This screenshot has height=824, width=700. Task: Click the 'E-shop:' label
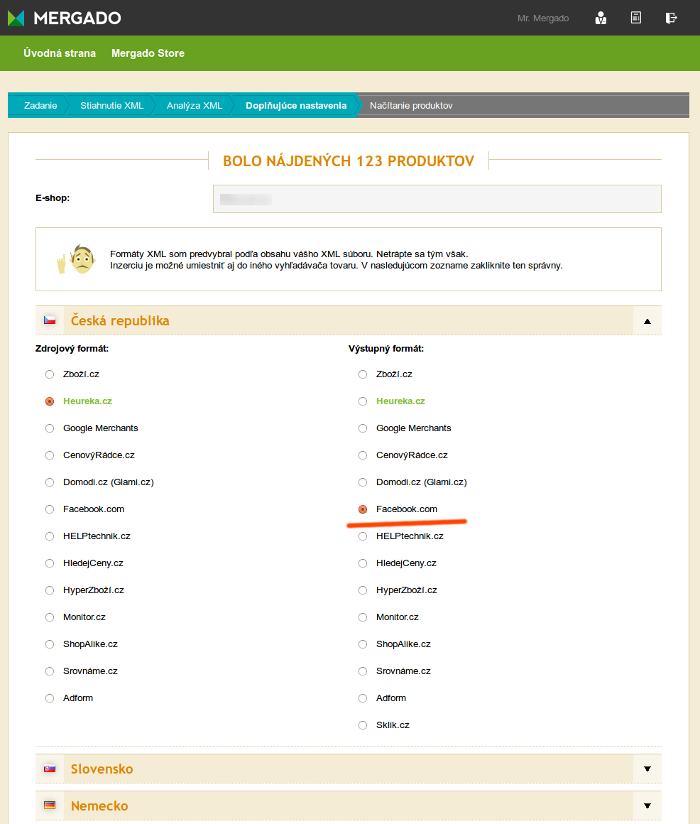click(x=53, y=198)
